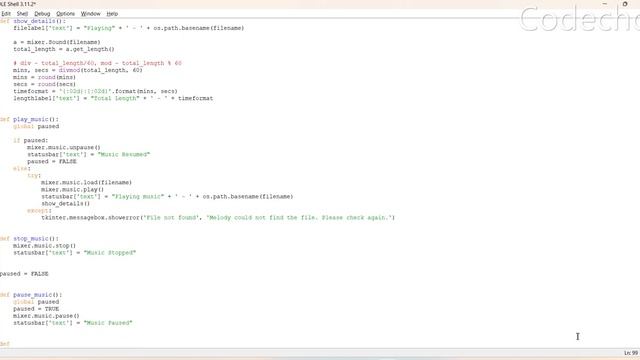Screen dimensions: 640x360
Task: Click the last 'def' line at bottom
Action: [5, 344]
